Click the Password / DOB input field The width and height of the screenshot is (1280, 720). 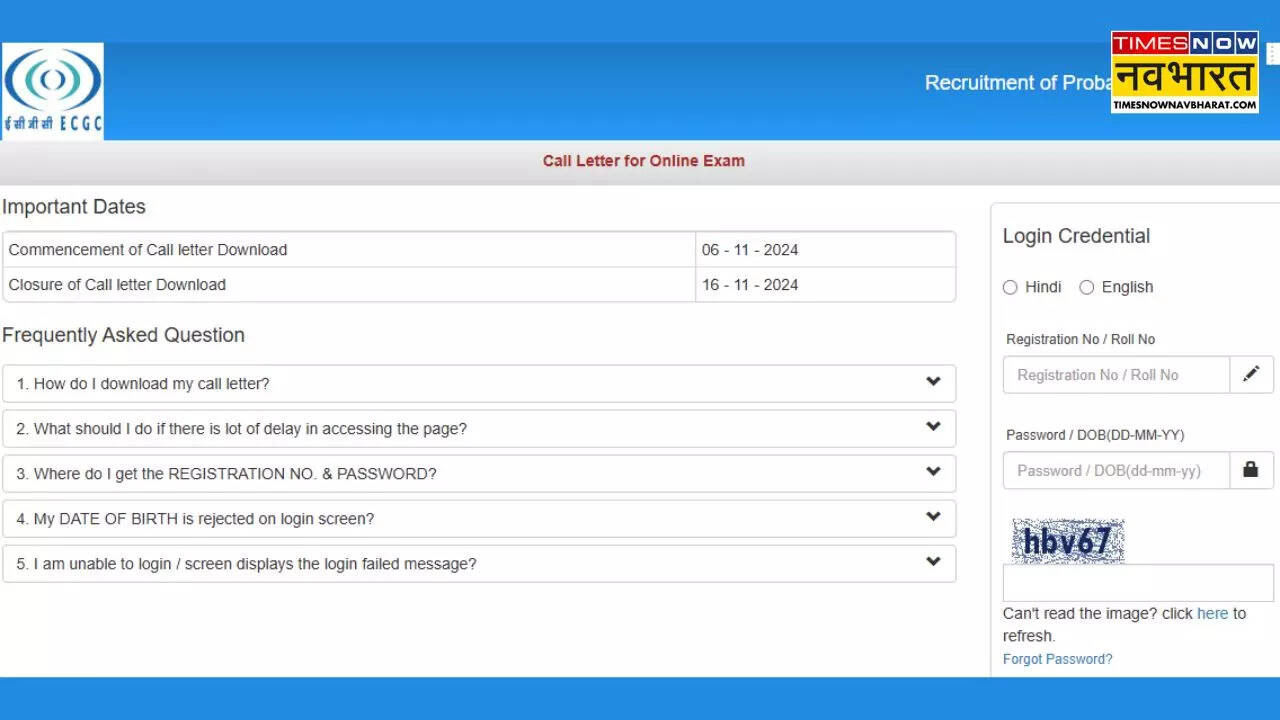(1116, 471)
